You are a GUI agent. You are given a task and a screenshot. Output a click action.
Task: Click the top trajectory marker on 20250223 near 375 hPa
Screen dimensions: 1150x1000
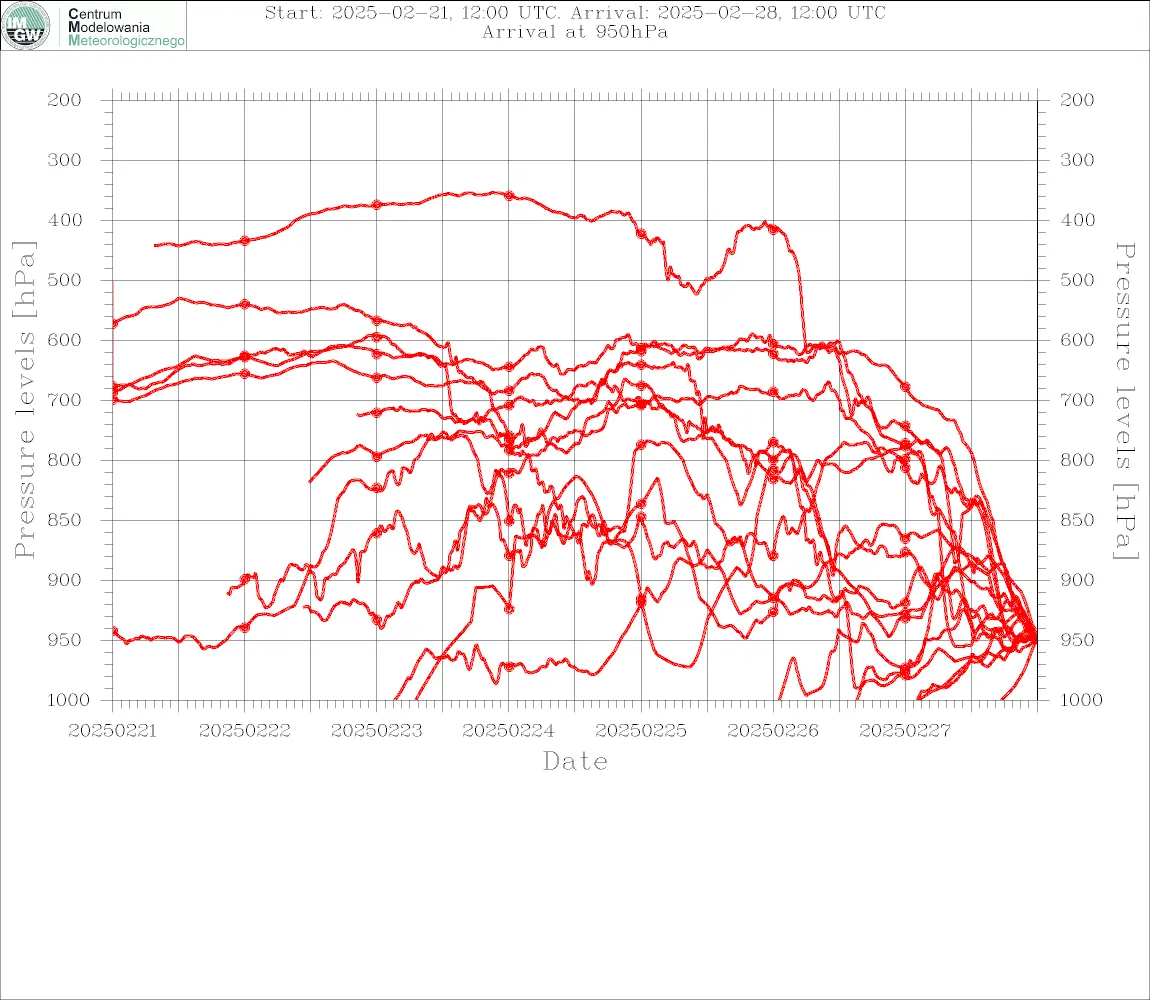(x=377, y=205)
